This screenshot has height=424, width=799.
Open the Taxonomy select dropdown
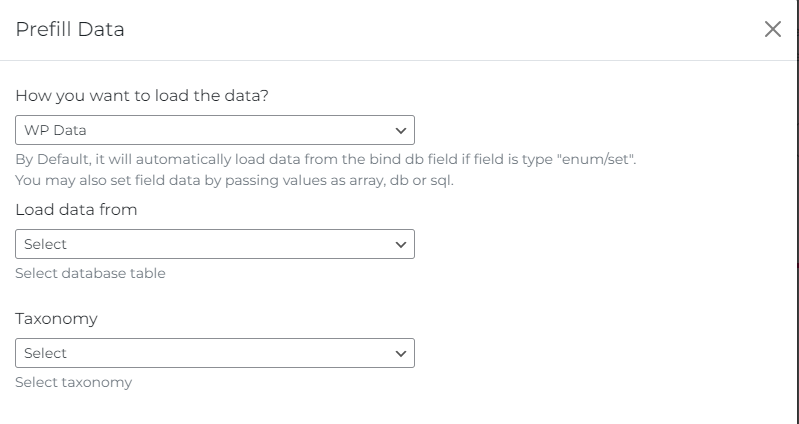(x=215, y=353)
